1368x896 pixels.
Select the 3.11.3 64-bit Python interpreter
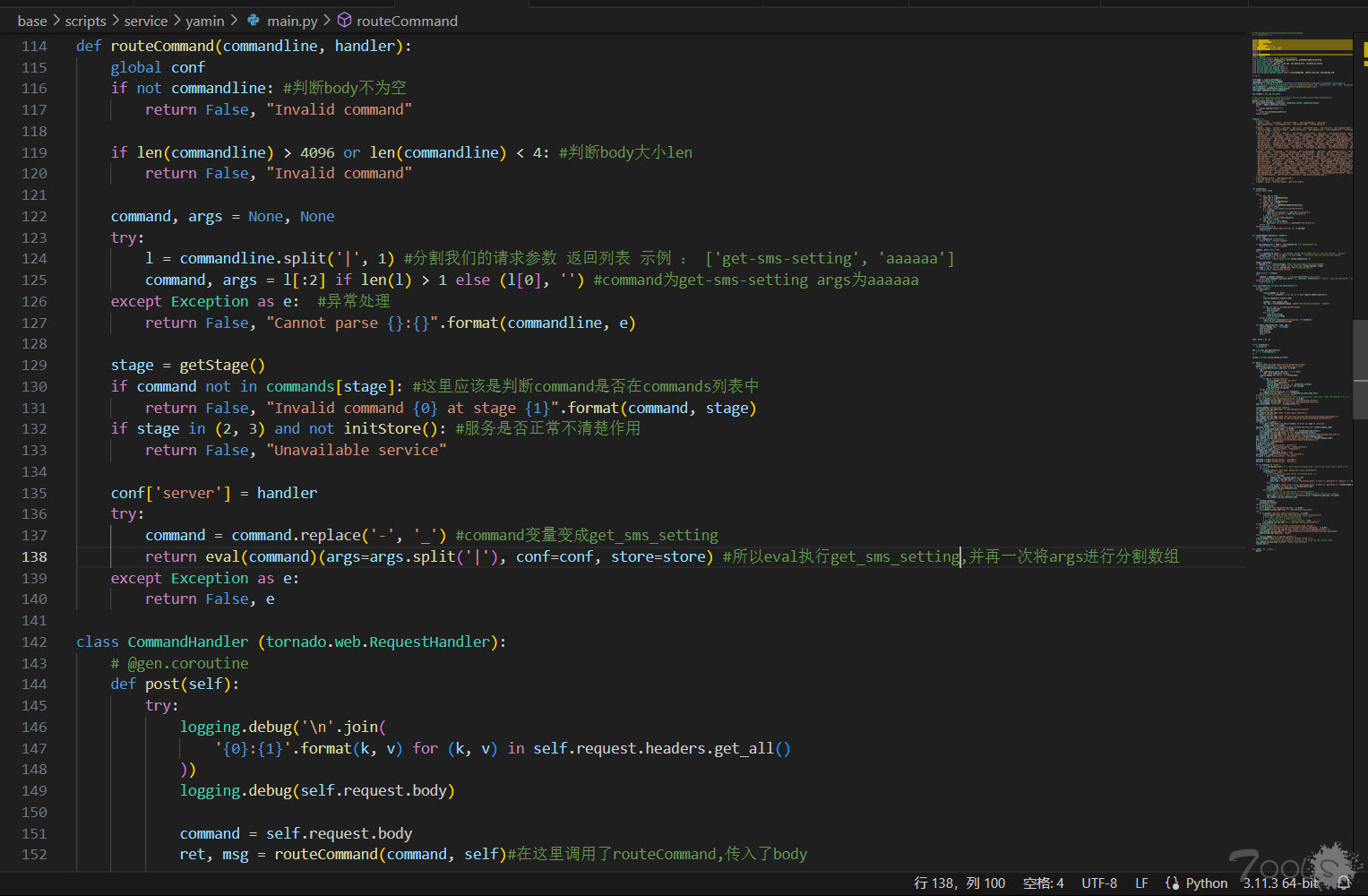point(1280,883)
